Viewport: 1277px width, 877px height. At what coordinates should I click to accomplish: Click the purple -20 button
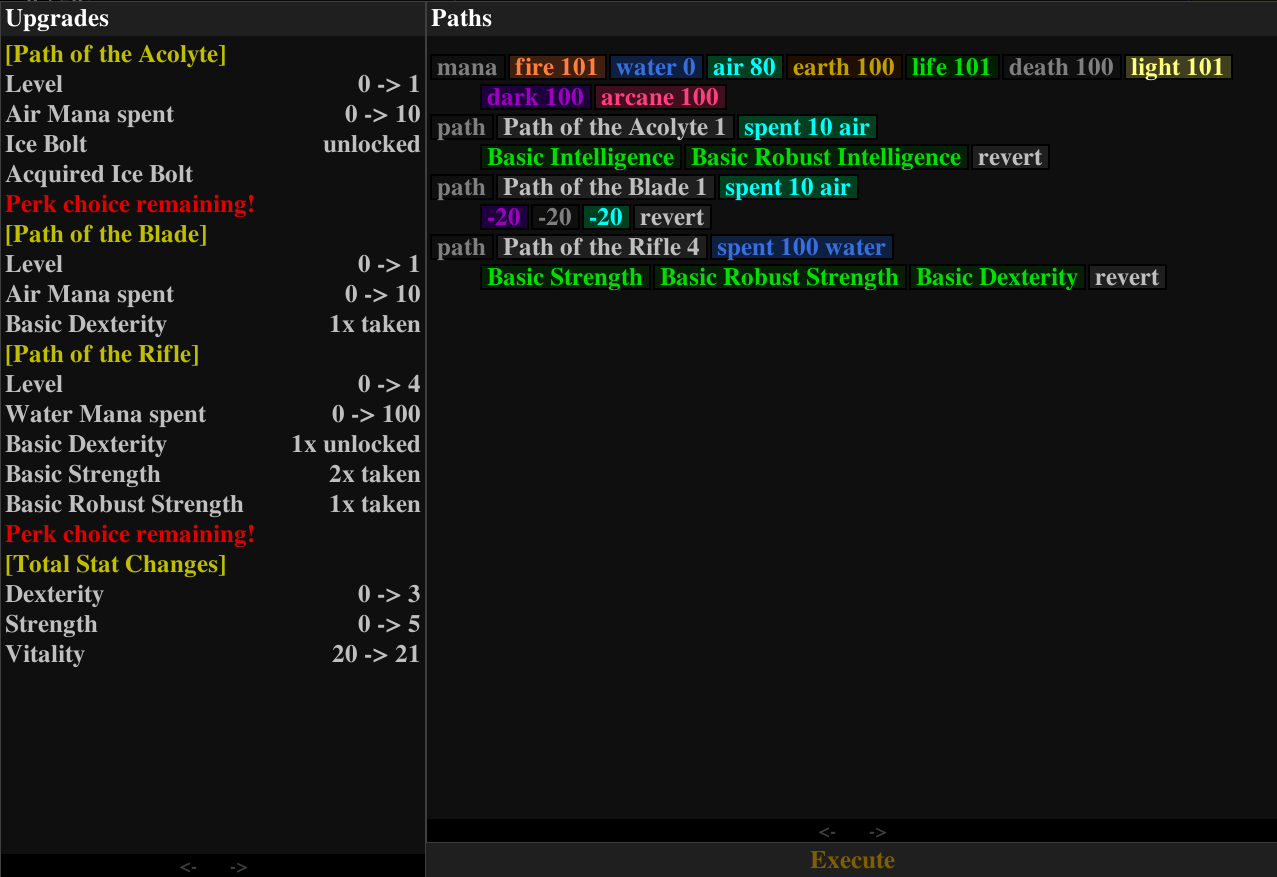point(504,217)
